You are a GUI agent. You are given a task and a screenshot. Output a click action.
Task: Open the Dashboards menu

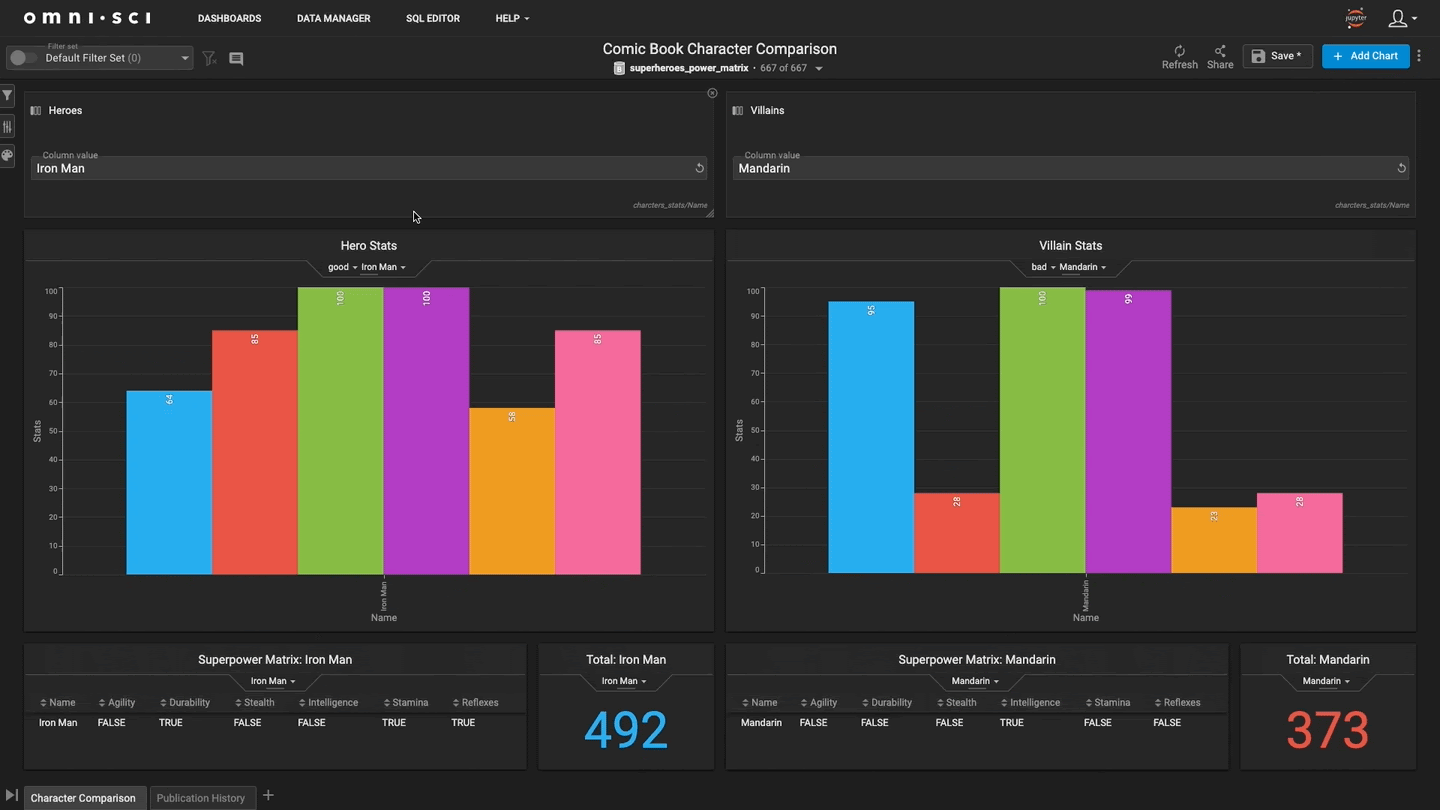pyautogui.click(x=229, y=18)
